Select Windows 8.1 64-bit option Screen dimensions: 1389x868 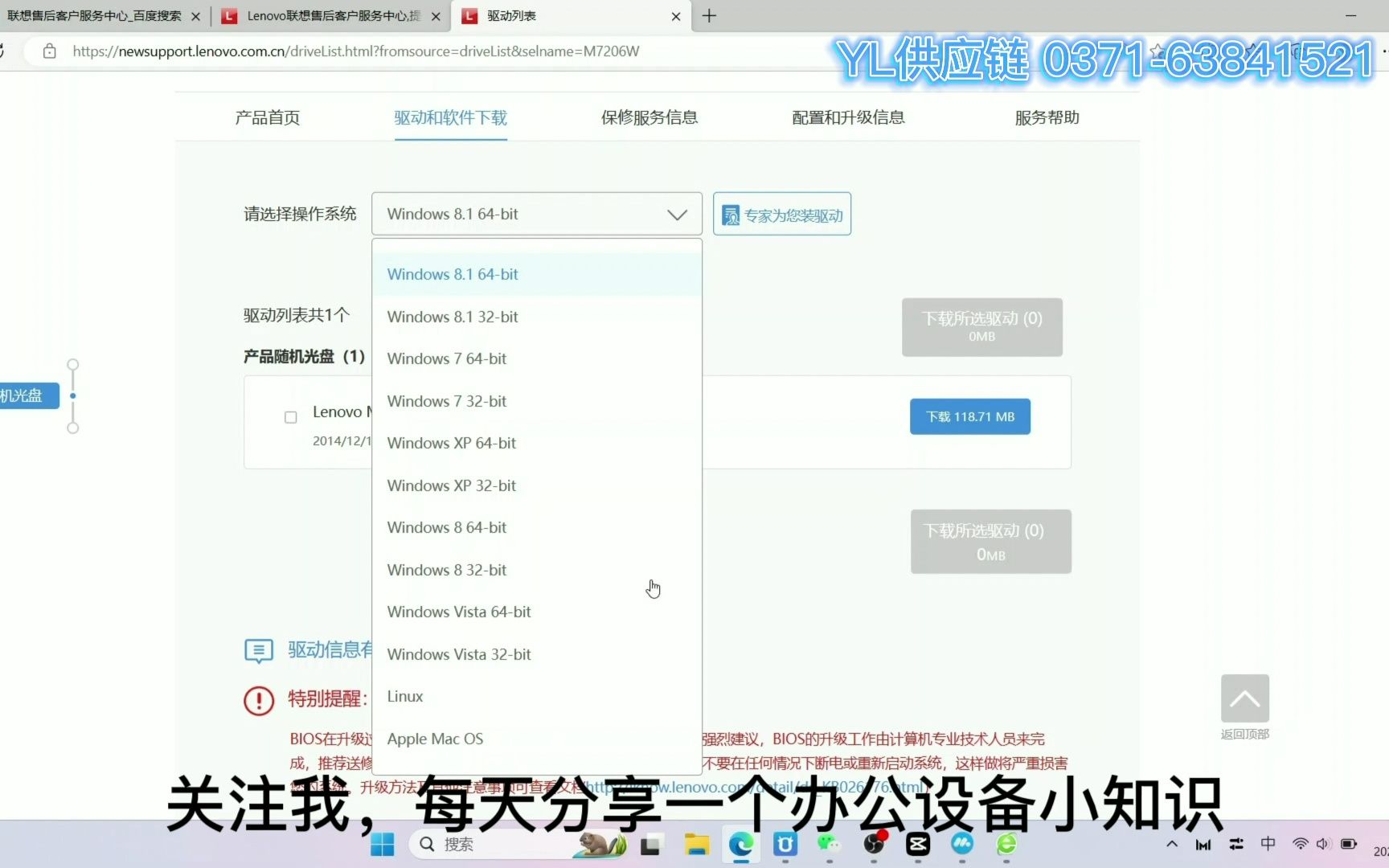[537, 274]
